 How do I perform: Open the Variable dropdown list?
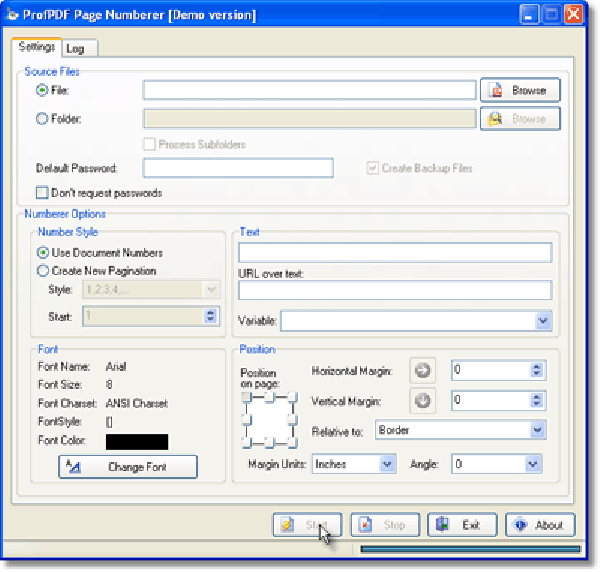[x=543, y=321]
